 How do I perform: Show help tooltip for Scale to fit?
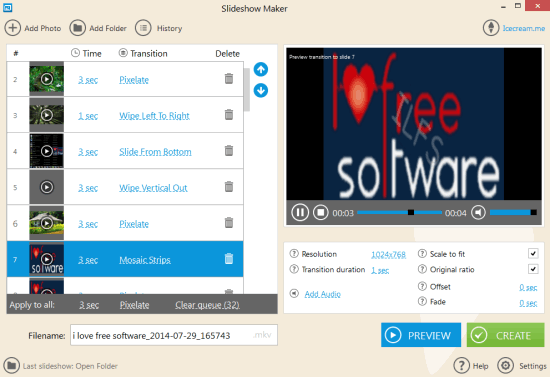coord(422,253)
